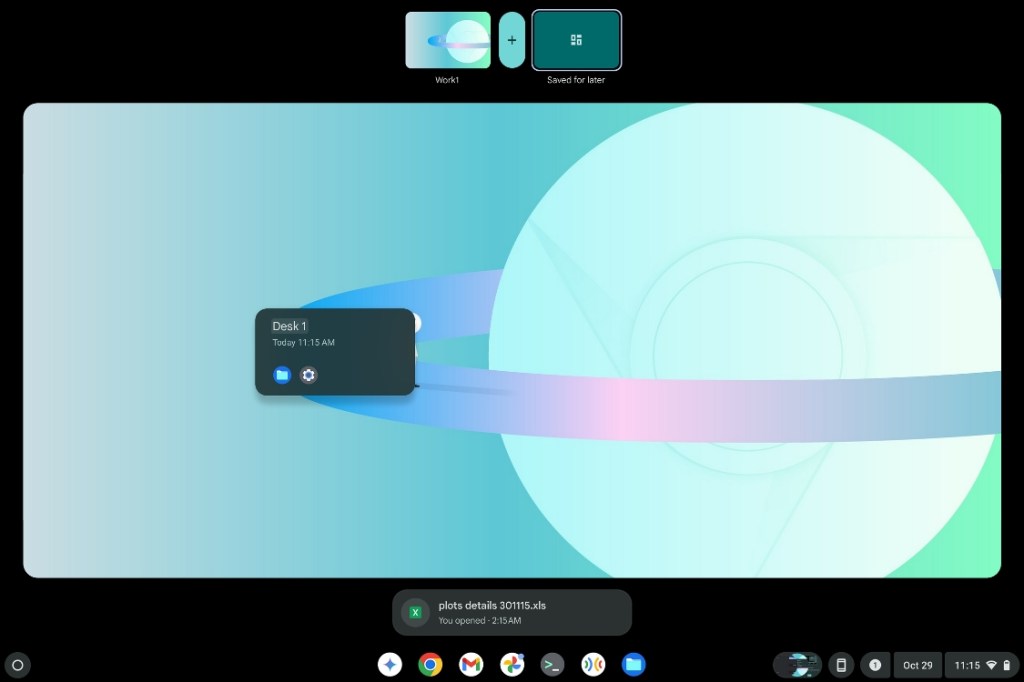Image resolution: width=1024 pixels, height=682 pixels.
Task: Open quick settings from the 11:15 clock
Action: [982, 665]
